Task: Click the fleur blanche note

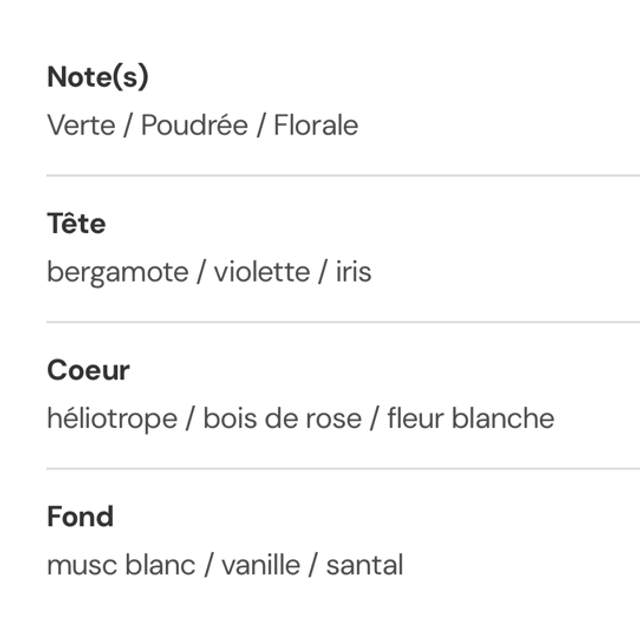Action: 470,418
